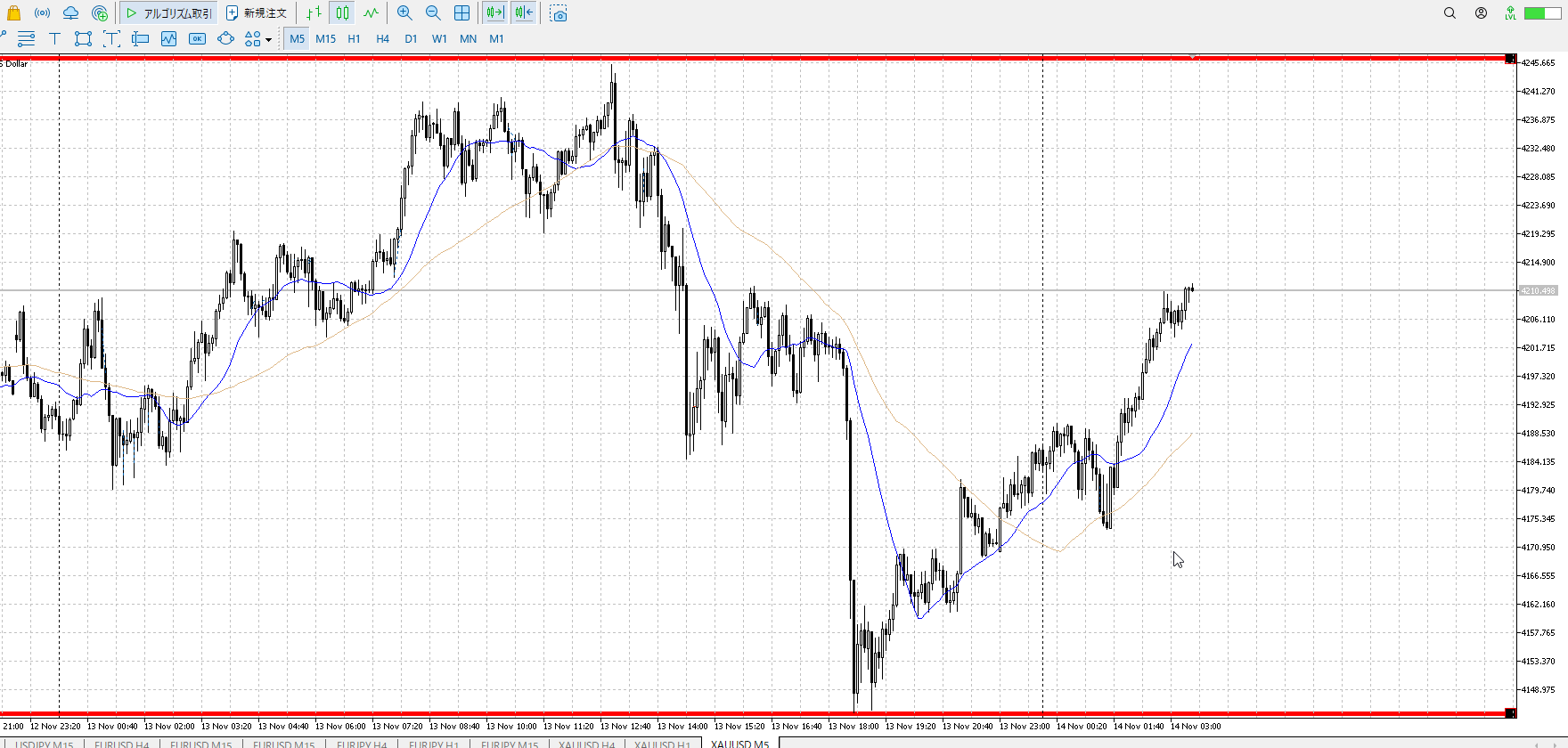
Task: Zoom out of the chart
Action: 433,13
